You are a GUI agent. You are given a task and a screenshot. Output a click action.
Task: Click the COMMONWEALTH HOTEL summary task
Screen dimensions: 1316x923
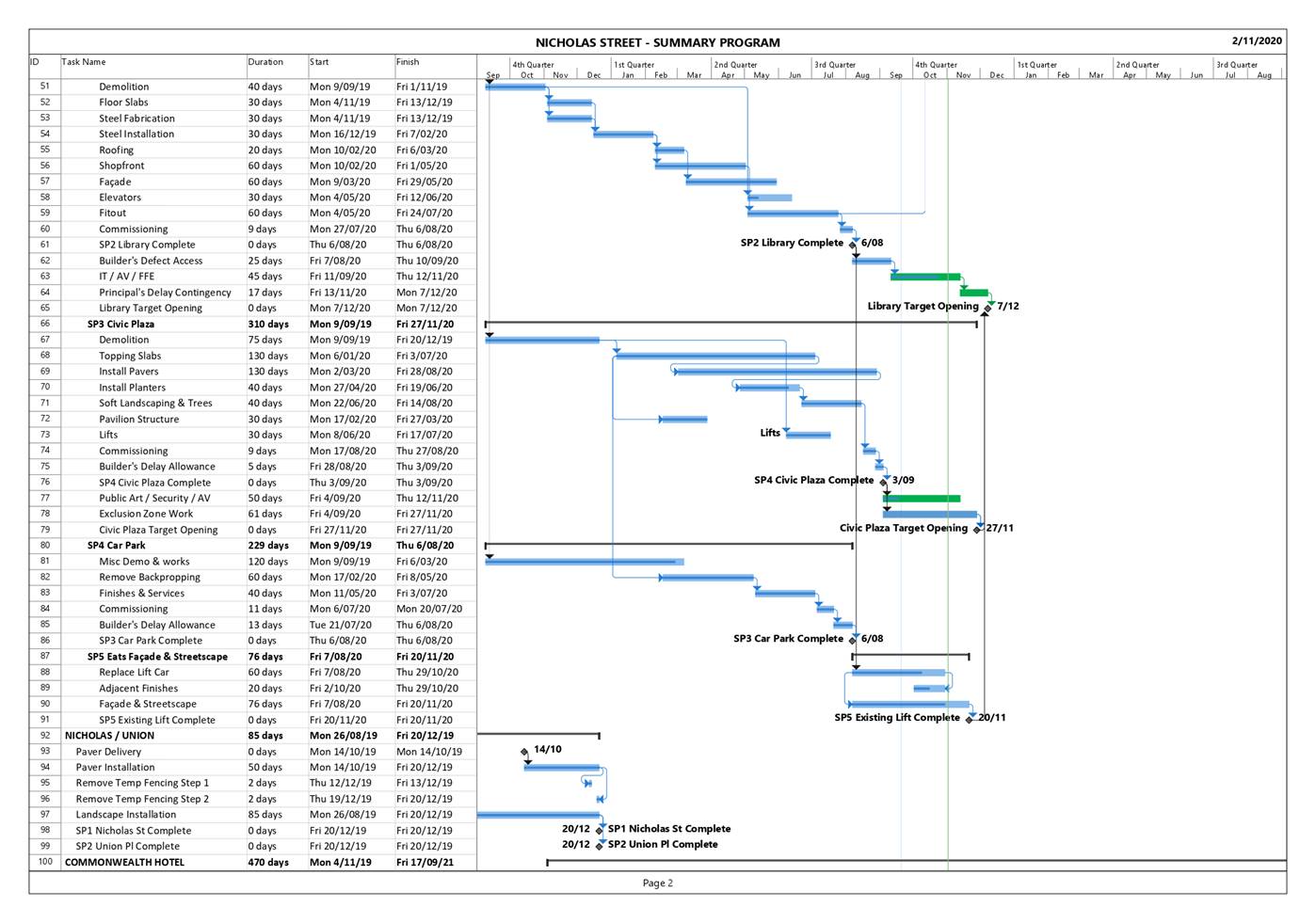coord(124,863)
